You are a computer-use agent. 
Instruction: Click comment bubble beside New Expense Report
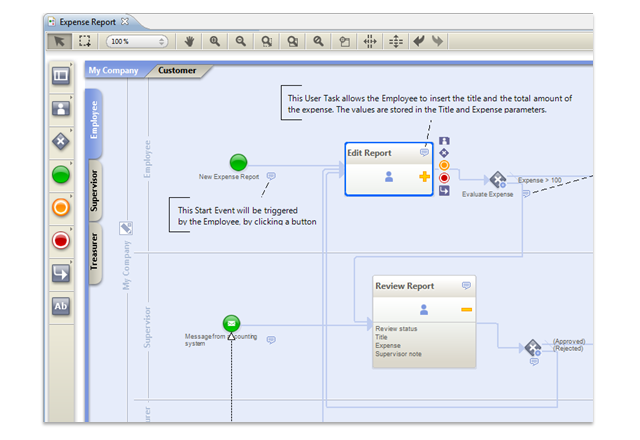(271, 176)
